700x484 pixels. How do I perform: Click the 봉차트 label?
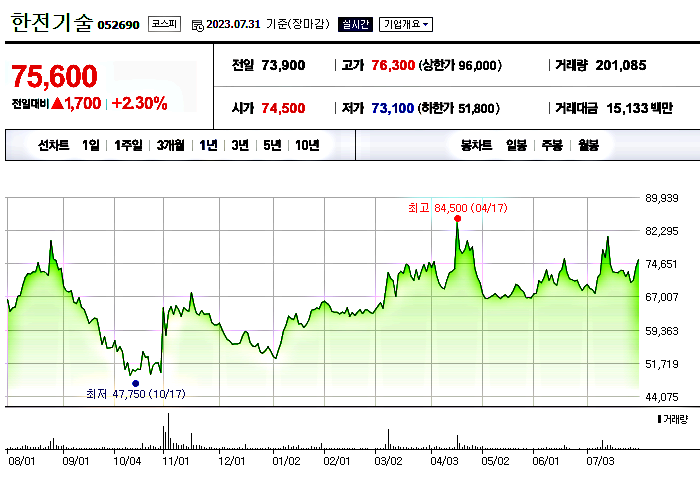coord(476,145)
